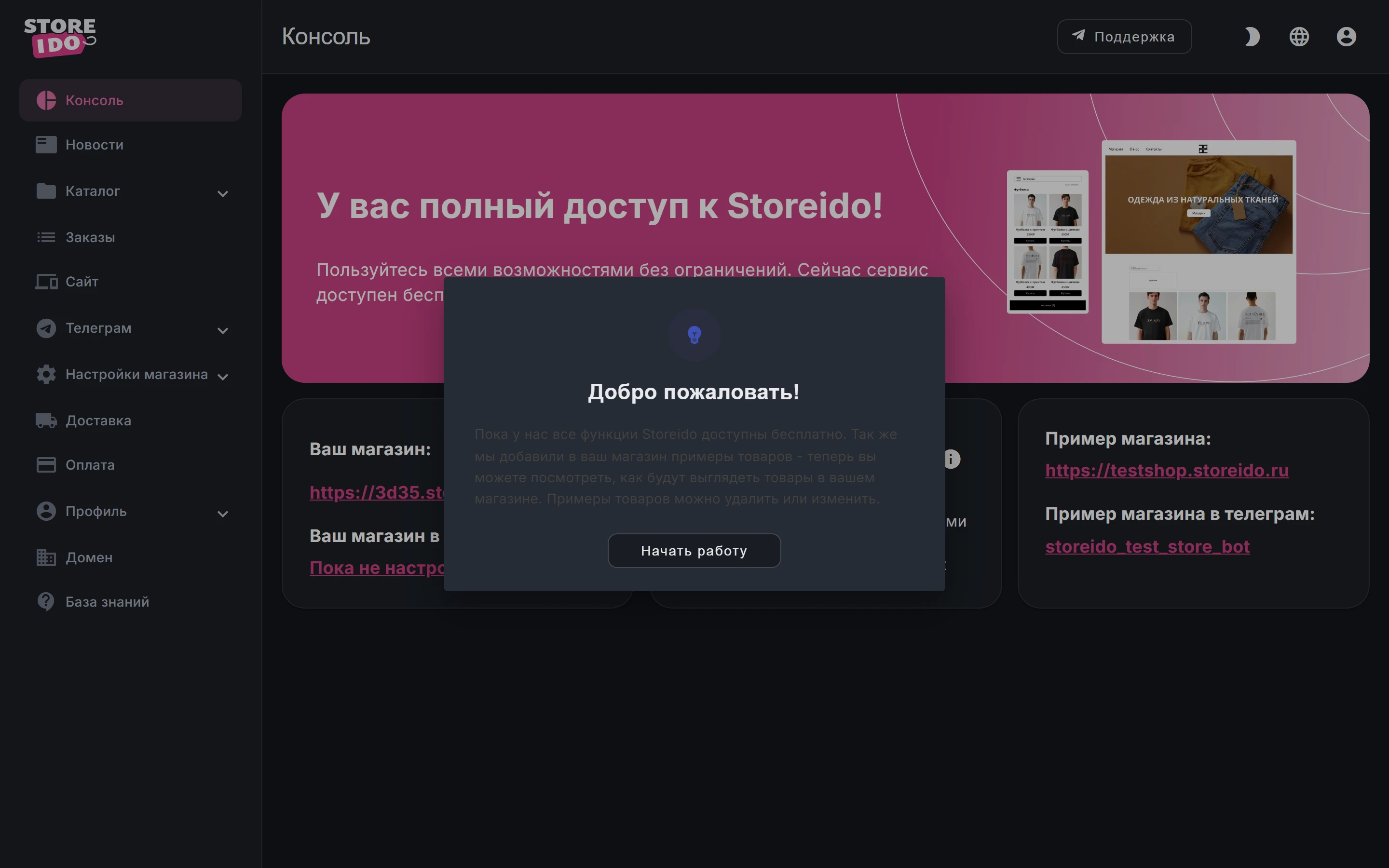Click the Заказы list icon
Viewport: 1389px width, 868px height.
click(46, 237)
